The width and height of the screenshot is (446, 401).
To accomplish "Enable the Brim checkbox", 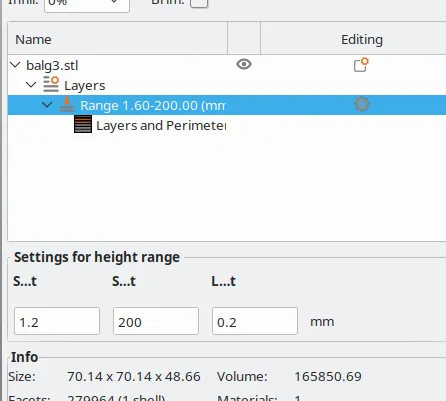I will pos(199,3).
